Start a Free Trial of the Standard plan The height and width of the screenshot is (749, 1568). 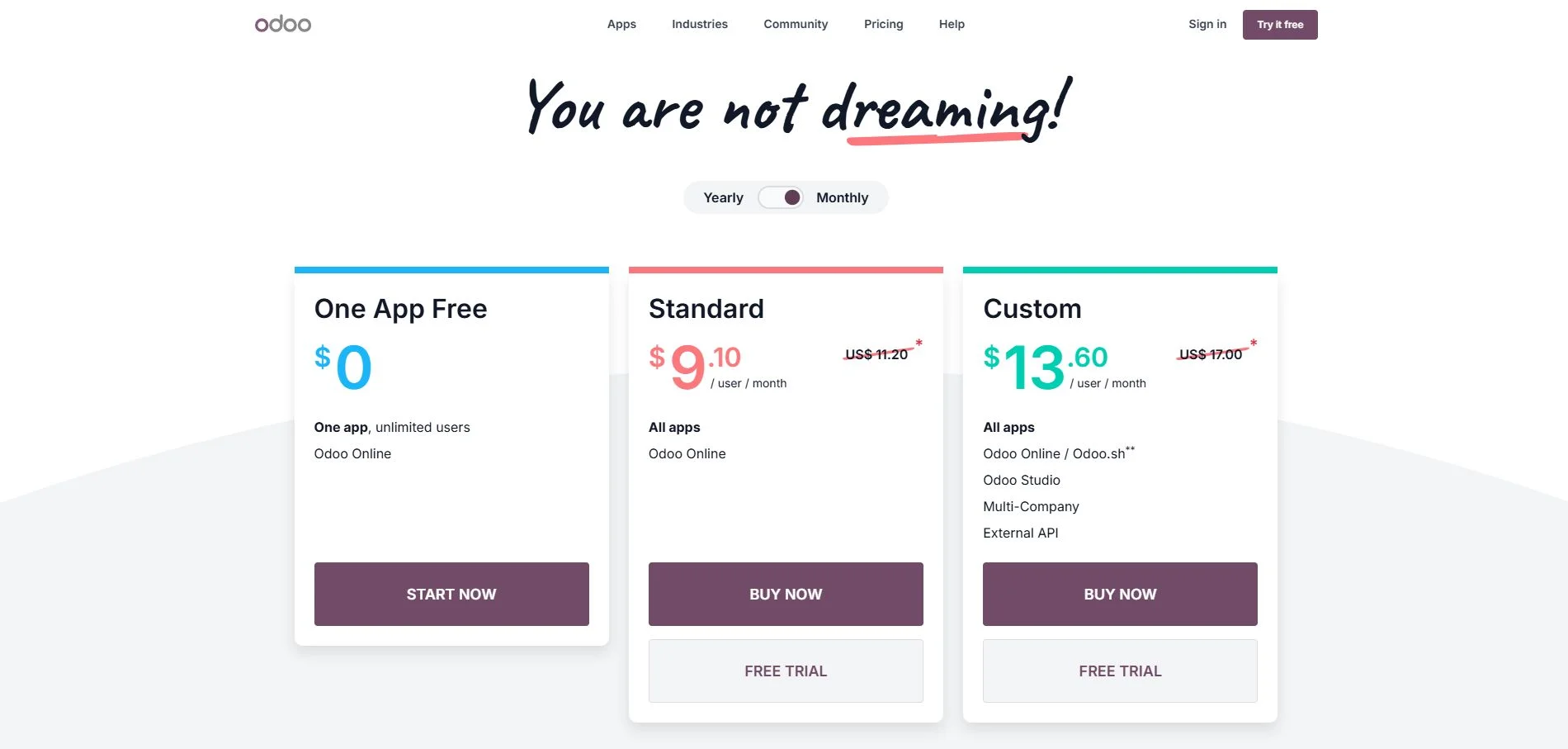pos(785,671)
